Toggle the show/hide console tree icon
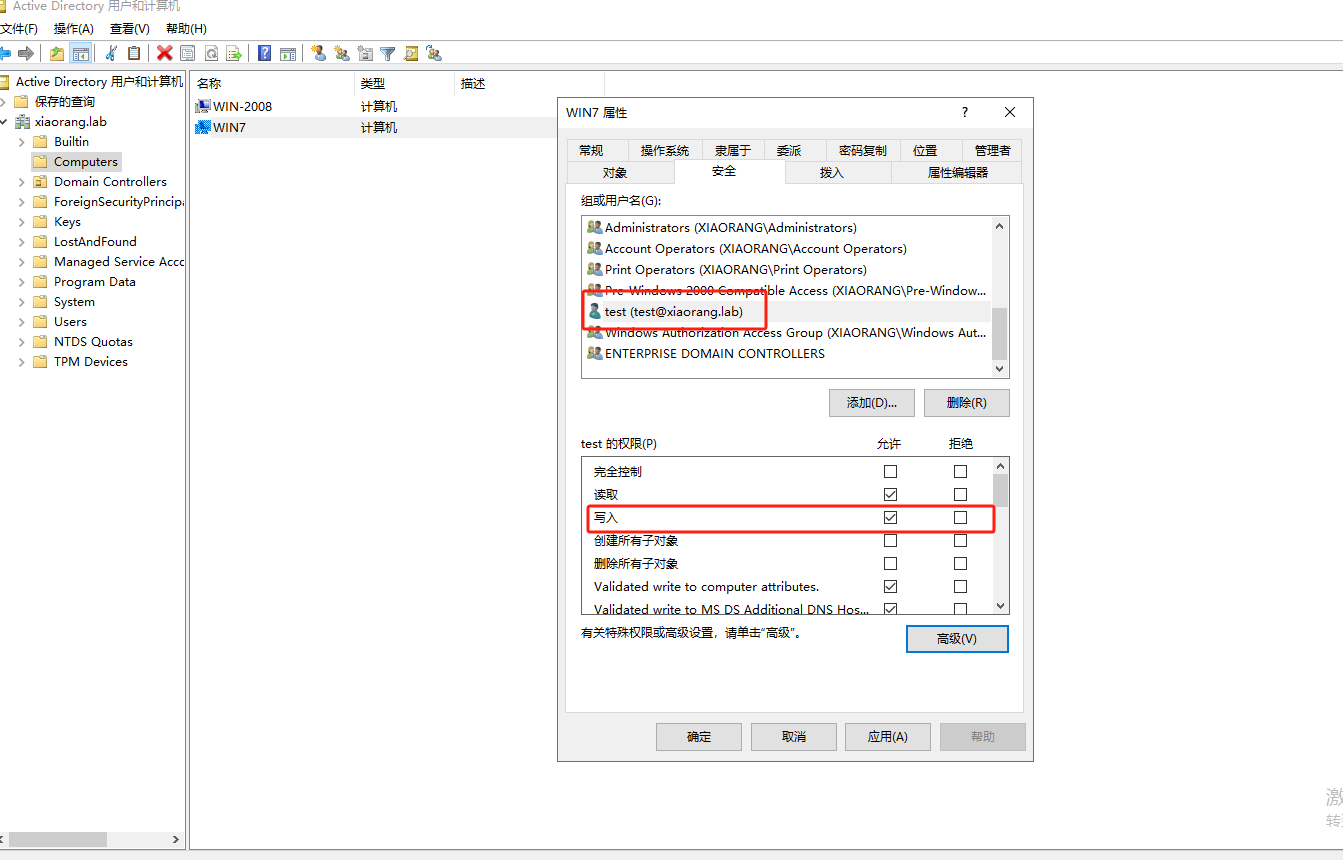The image size is (1343, 860). [81, 53]
